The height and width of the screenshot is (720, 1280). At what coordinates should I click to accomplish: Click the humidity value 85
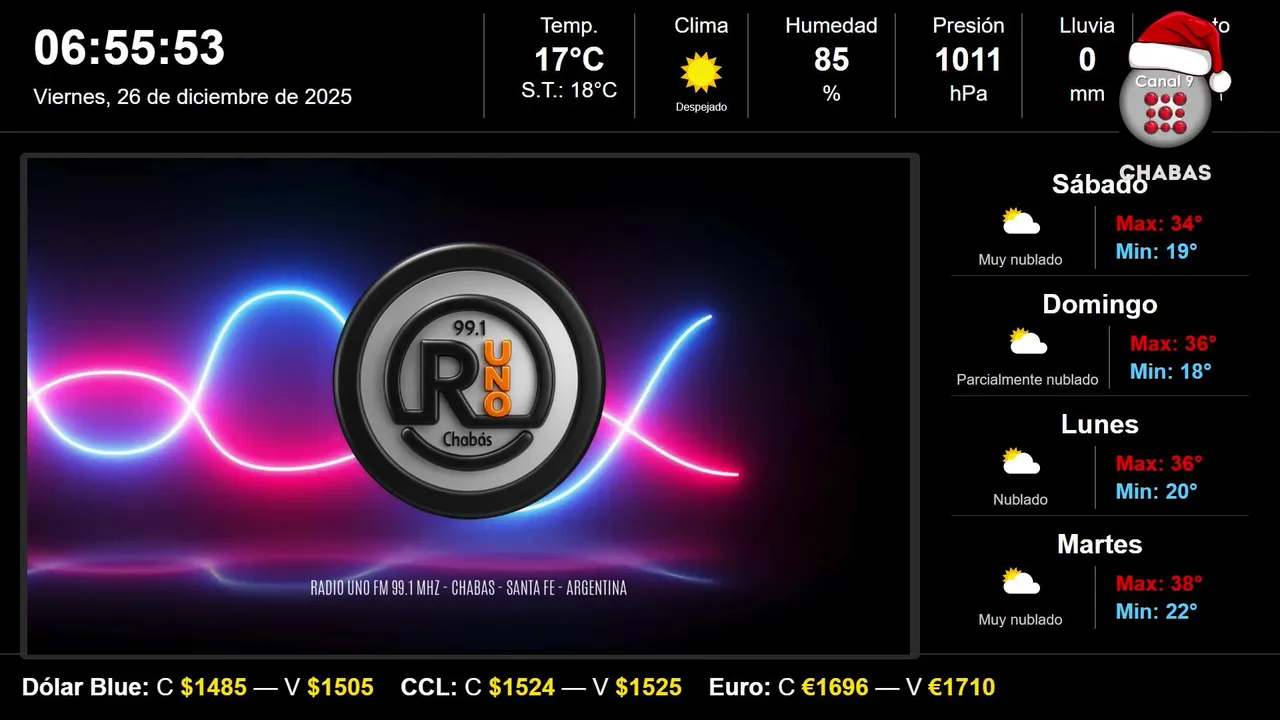click(x=831, y=60)
